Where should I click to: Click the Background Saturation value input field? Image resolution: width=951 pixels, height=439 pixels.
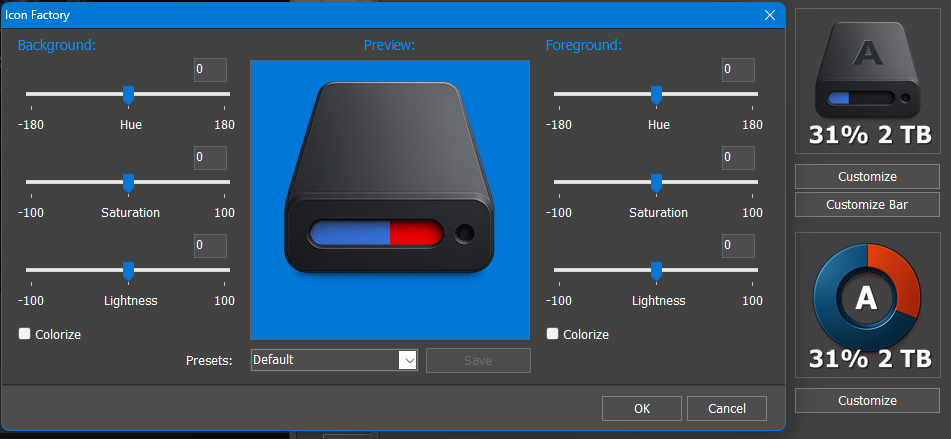point(210,158)
